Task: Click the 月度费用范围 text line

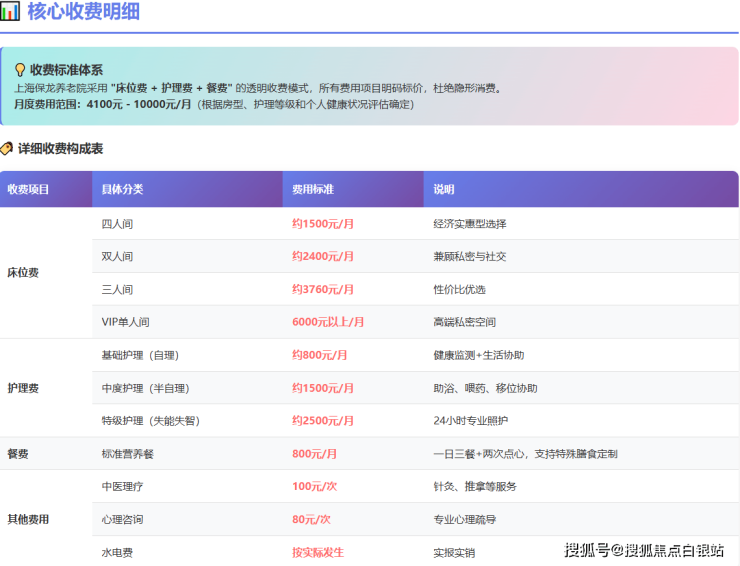Action: [x=214, y=104]
